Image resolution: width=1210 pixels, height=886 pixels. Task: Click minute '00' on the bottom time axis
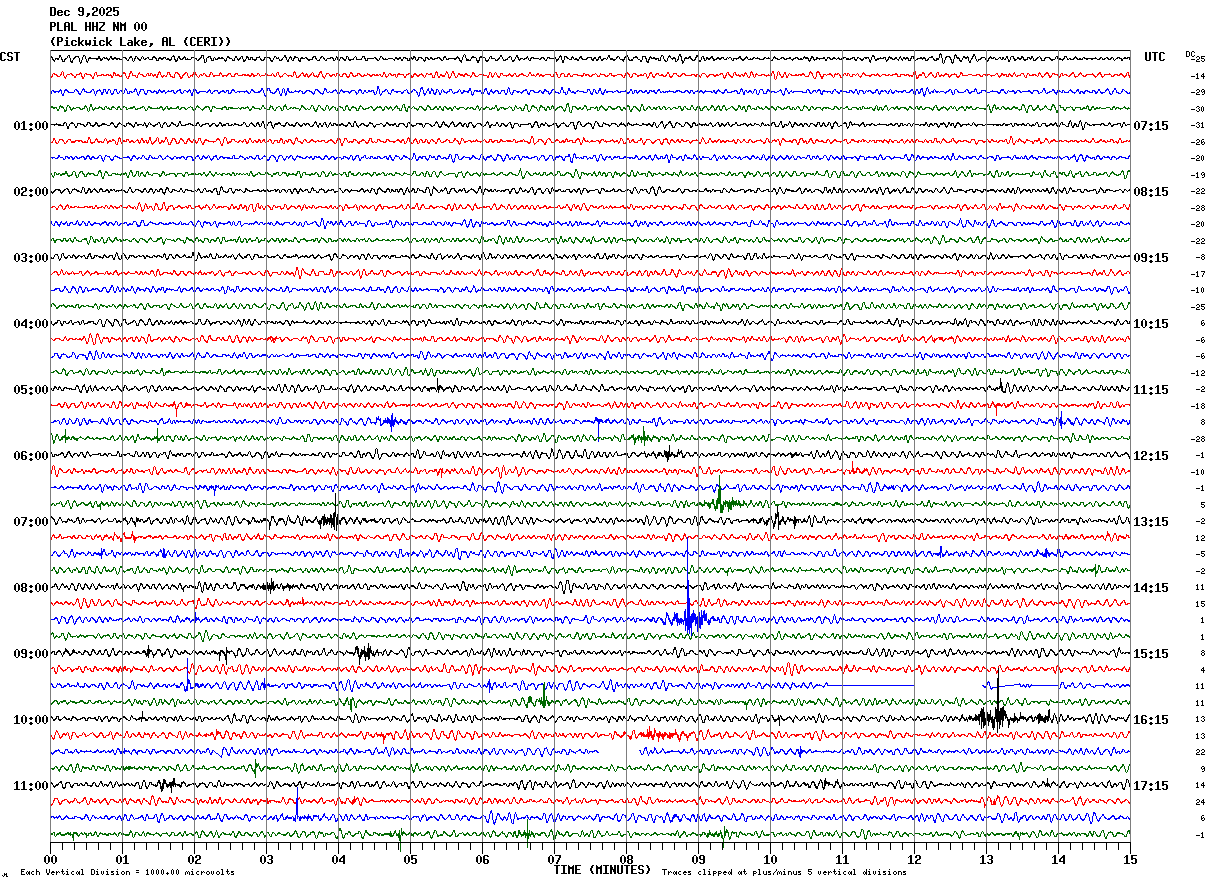pos(50,859)
